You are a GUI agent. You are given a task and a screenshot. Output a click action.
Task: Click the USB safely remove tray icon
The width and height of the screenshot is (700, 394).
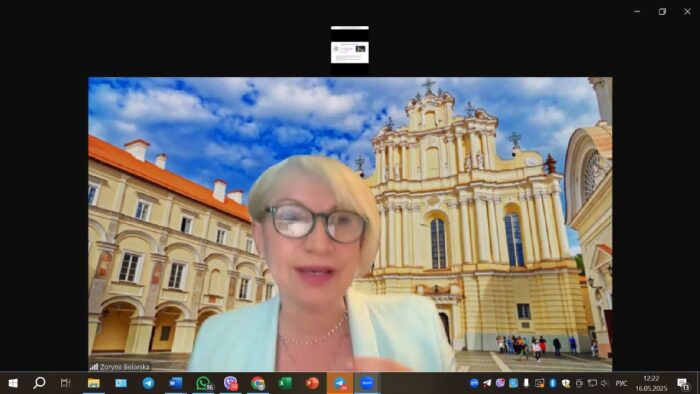(x=526, y=383)
